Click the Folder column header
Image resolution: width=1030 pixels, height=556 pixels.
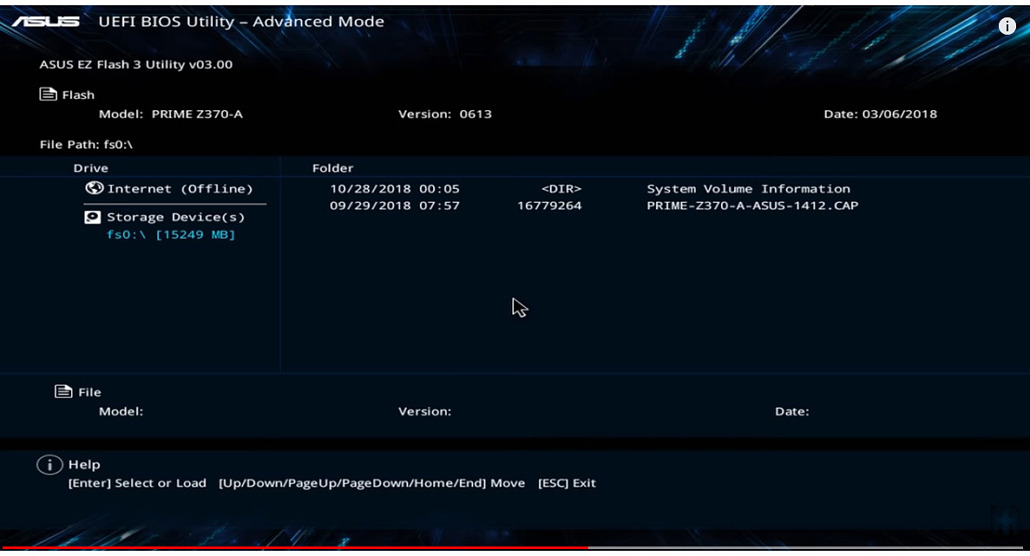click(332, 168)
